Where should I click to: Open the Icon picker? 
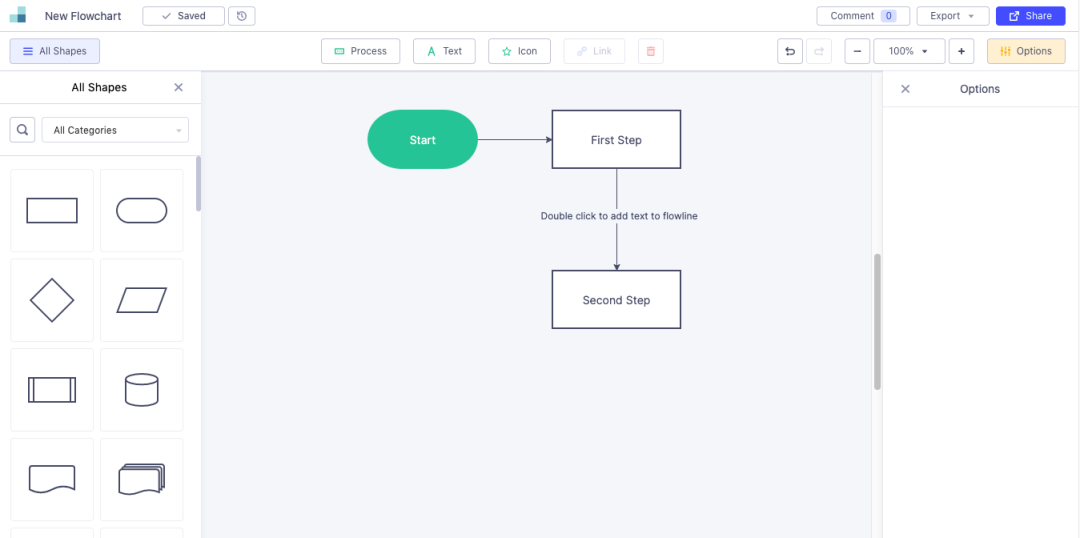[519, 51]
